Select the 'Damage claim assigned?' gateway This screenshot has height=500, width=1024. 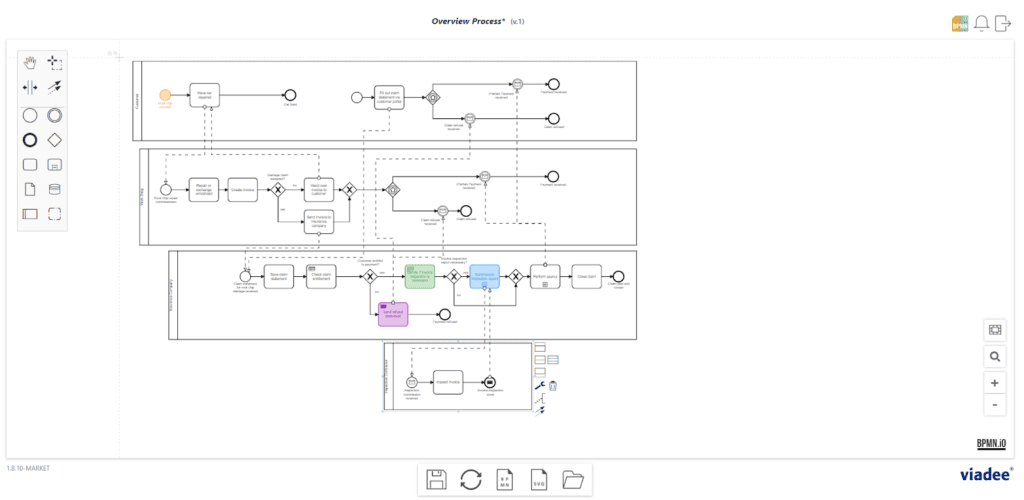[x=279, y=189]
